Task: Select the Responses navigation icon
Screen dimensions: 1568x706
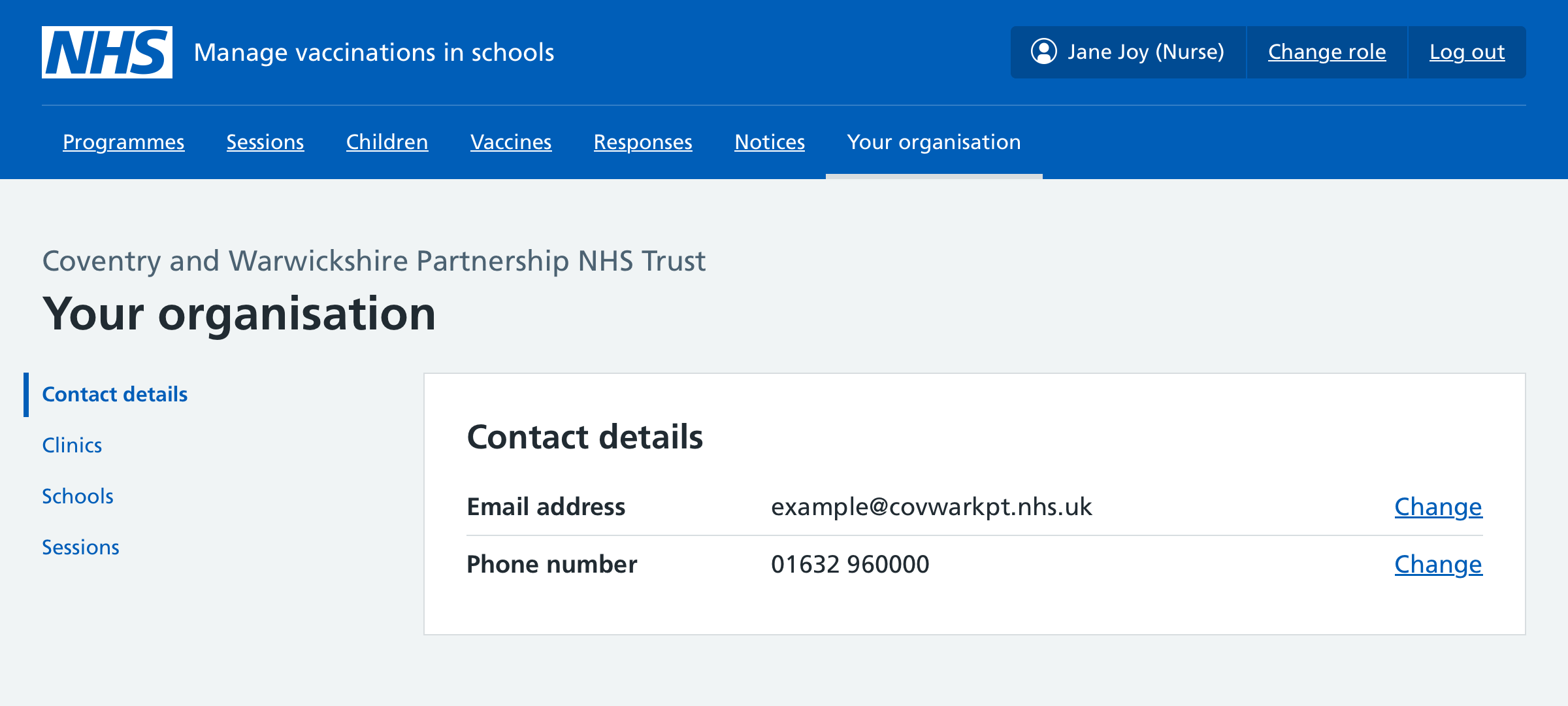Action: [x=642, y=142]
